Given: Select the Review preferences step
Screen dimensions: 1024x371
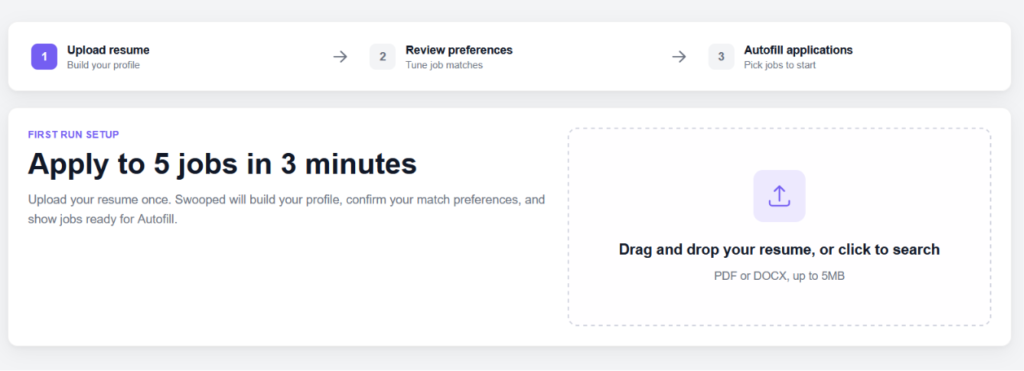Looking at the screenshot, I should (x=441, y=57).
